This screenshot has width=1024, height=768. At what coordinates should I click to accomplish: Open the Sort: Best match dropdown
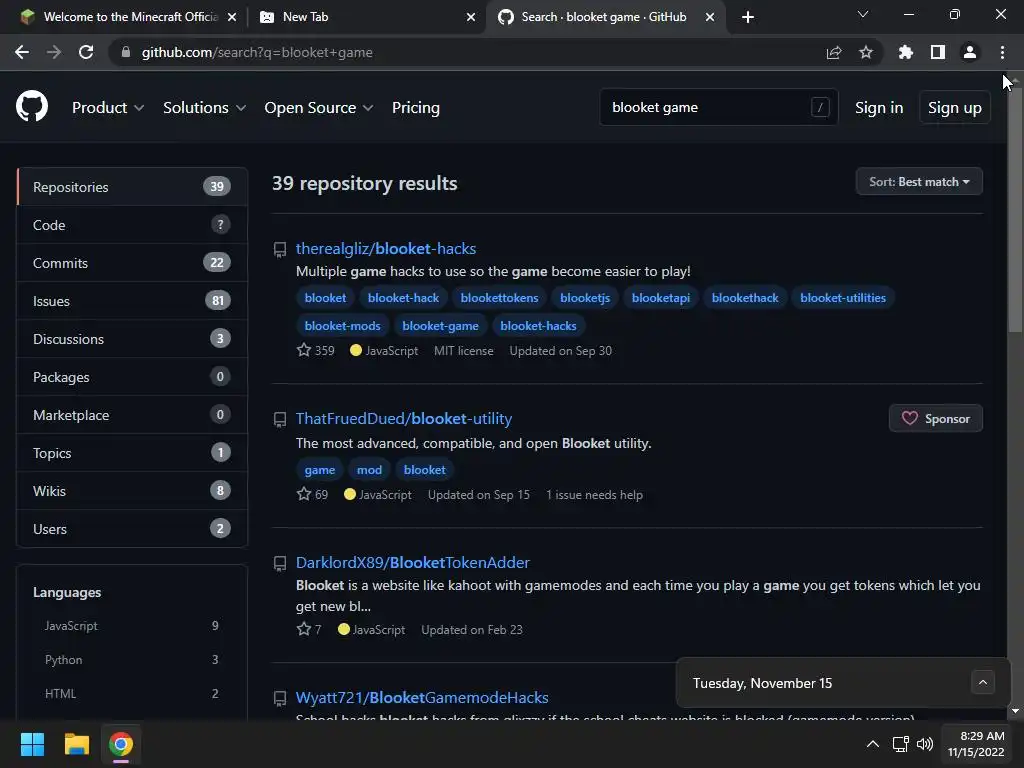tap(919, 182)
